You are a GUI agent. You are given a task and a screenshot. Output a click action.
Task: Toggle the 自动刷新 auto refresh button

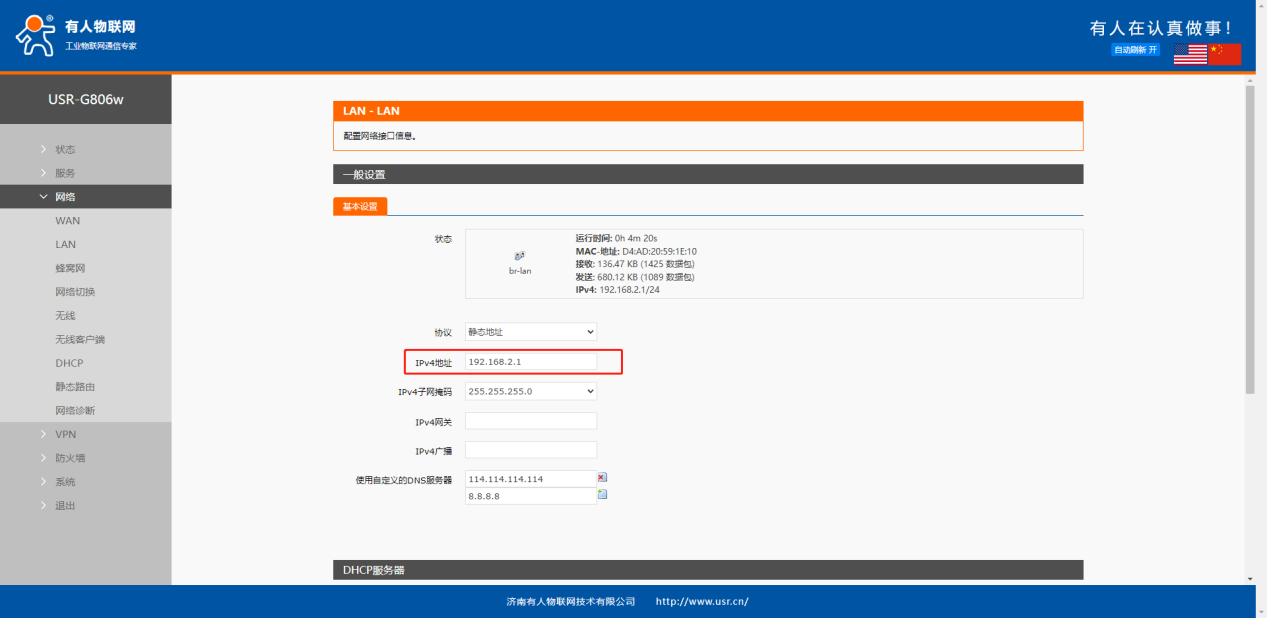tap(1135, 50)
